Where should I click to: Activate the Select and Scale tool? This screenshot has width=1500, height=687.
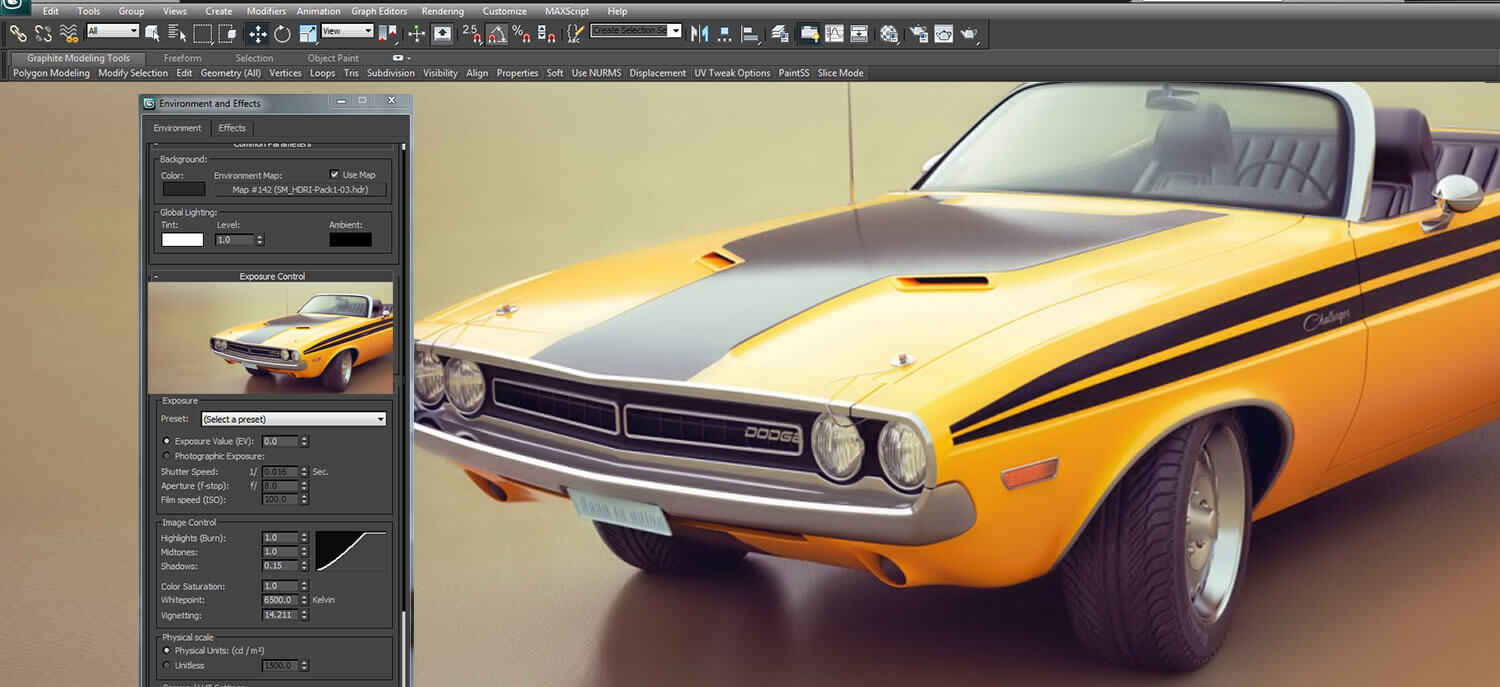click(307, 33)
